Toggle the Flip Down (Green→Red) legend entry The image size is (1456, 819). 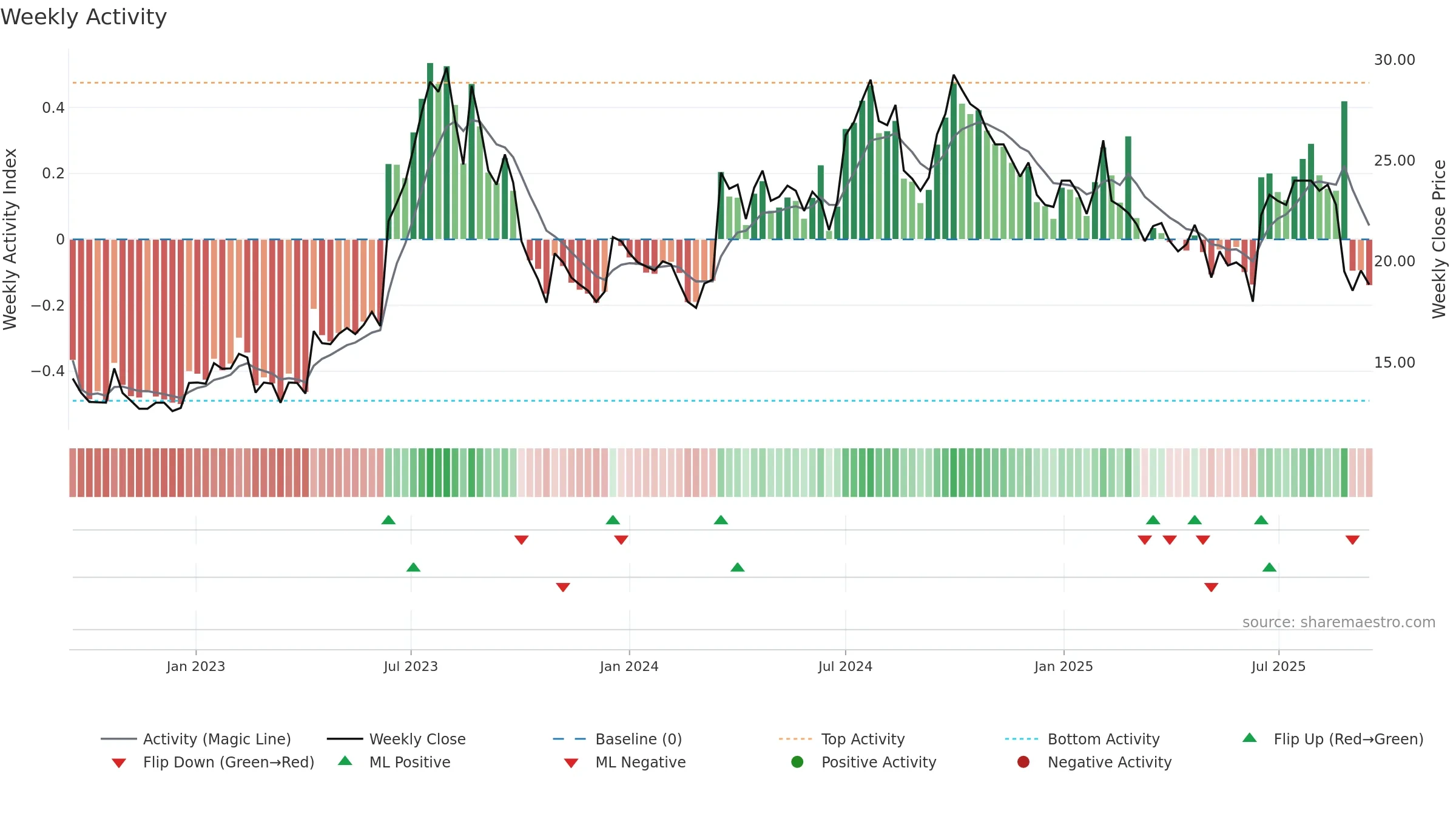click(x=213, y=762)
